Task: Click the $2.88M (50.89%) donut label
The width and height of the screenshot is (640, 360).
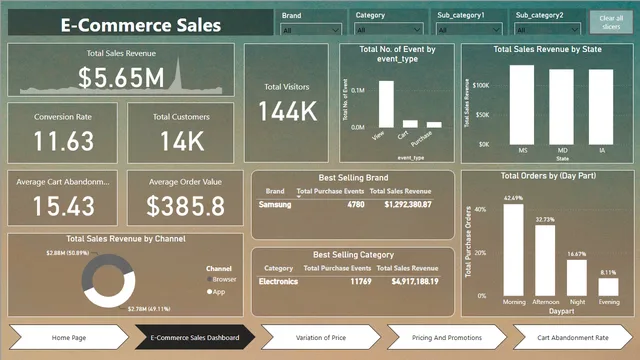Action: tap(67, 253)
